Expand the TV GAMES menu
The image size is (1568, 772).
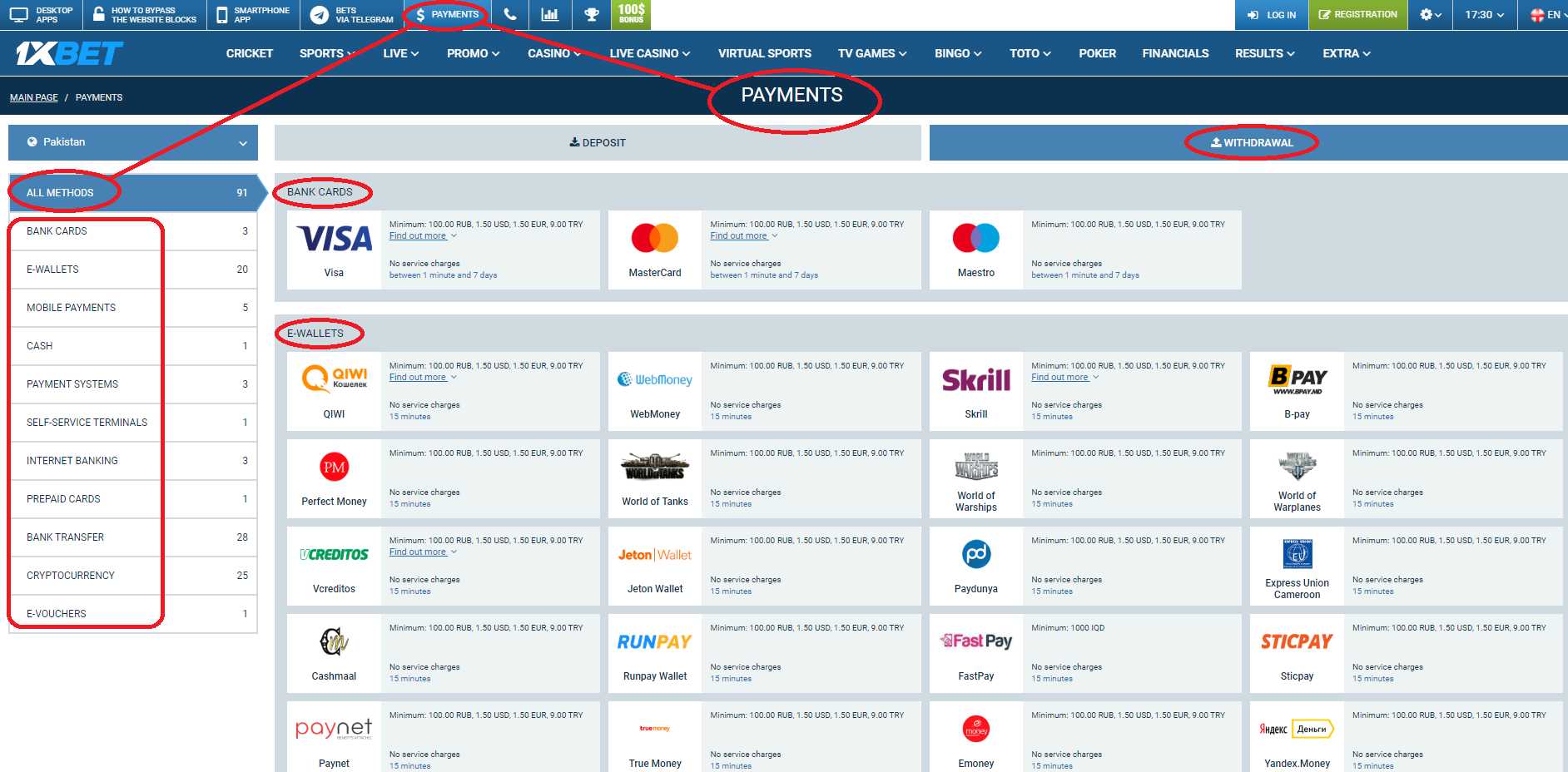[x=872, y=53]
